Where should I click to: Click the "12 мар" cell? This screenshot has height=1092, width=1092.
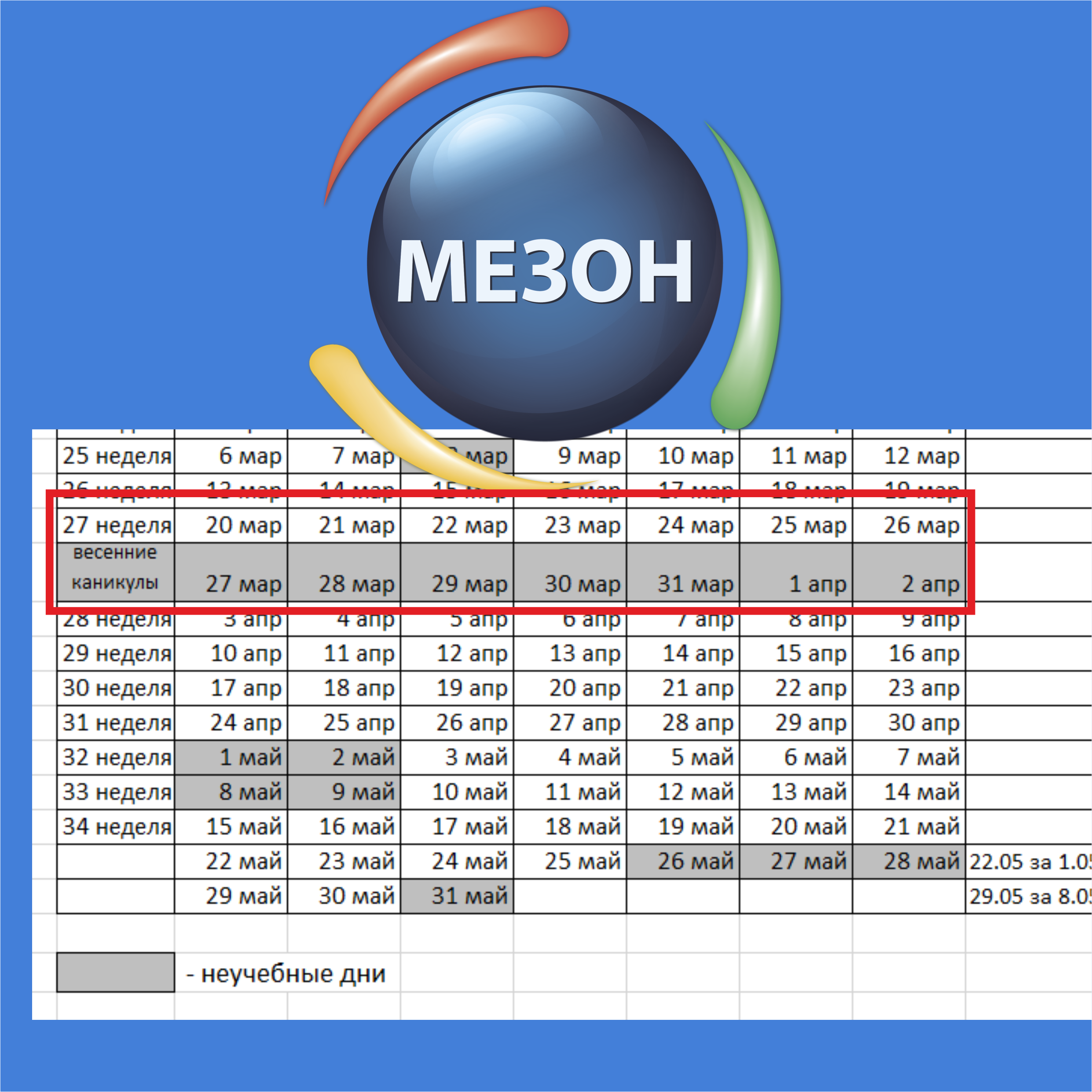(909, 456)
